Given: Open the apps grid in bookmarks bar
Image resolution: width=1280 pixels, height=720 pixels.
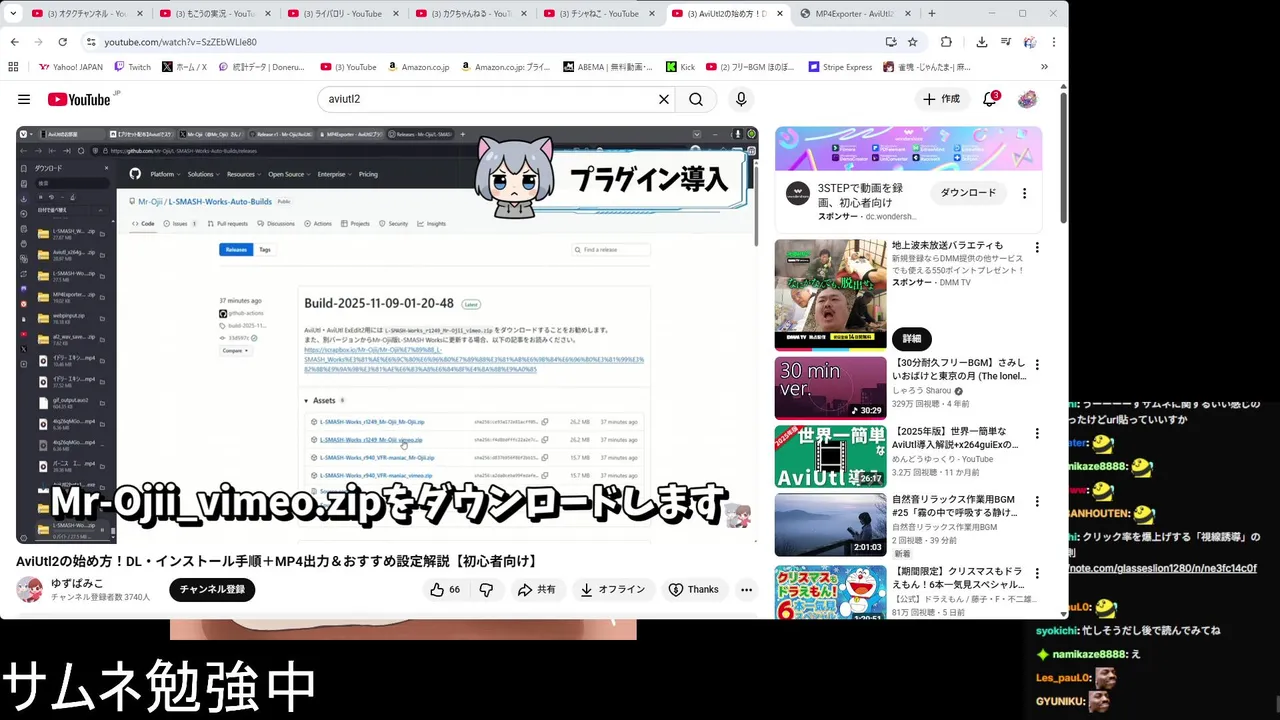Looking at the screenshot, I should (x=13, y=67).
